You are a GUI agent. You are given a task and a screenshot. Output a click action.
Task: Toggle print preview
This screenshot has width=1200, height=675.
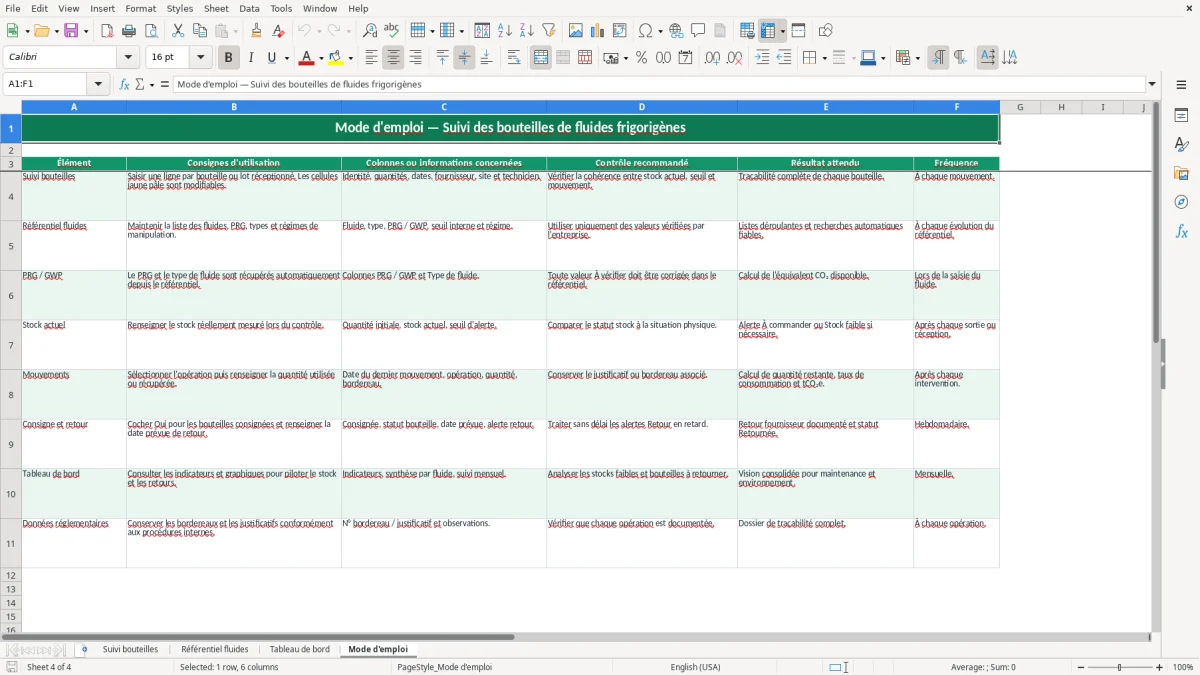151,31
